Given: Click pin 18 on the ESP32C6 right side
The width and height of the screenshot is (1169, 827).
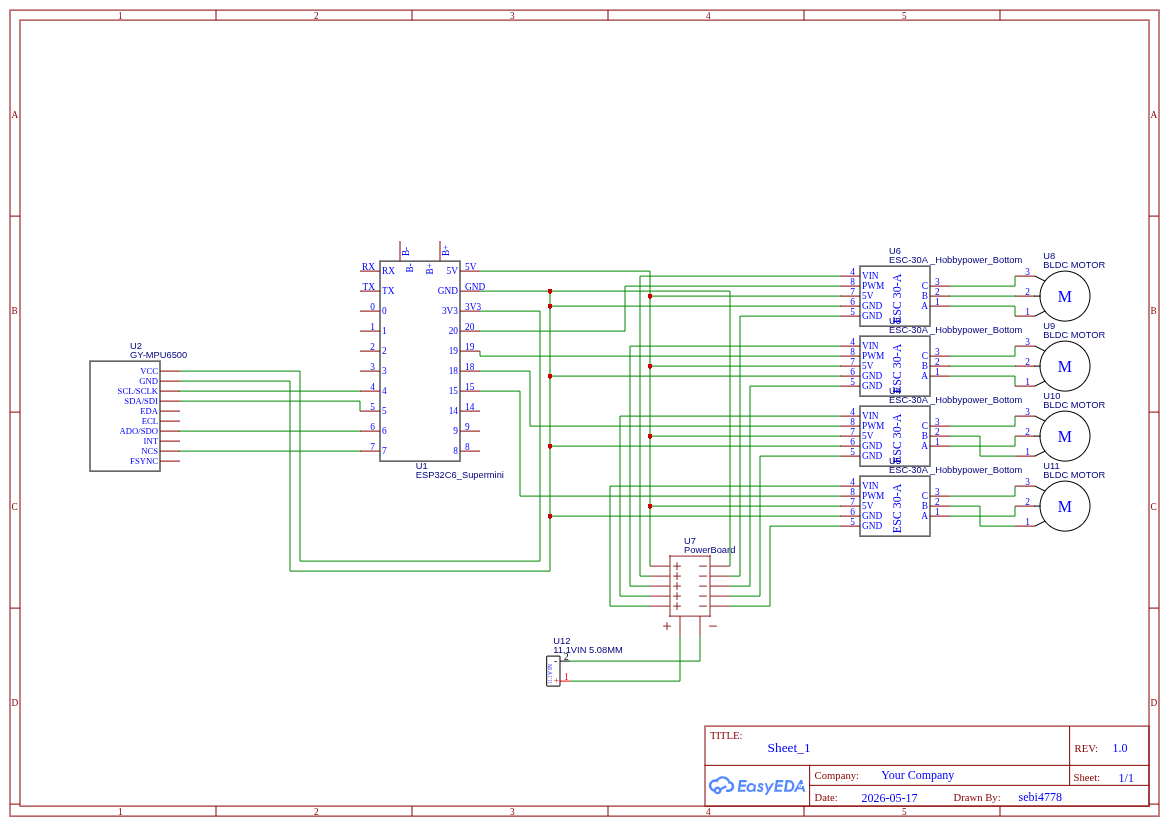Looking at the screenshot, I should coord(453,371).
